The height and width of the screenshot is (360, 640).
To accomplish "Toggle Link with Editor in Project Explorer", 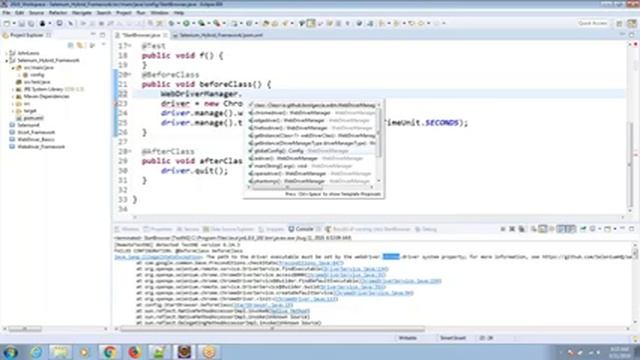I will tap(80, 45).
